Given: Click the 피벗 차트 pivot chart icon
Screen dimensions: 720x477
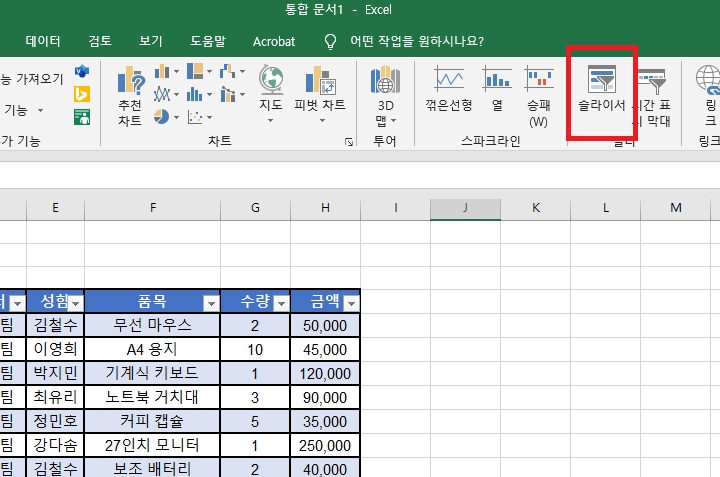Looking at the screenshot, I should pos(321,80).
